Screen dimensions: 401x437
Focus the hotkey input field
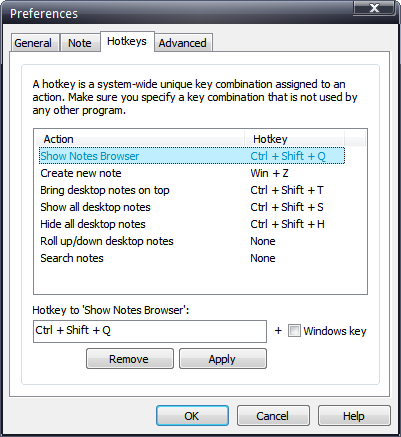click(150, 331)
